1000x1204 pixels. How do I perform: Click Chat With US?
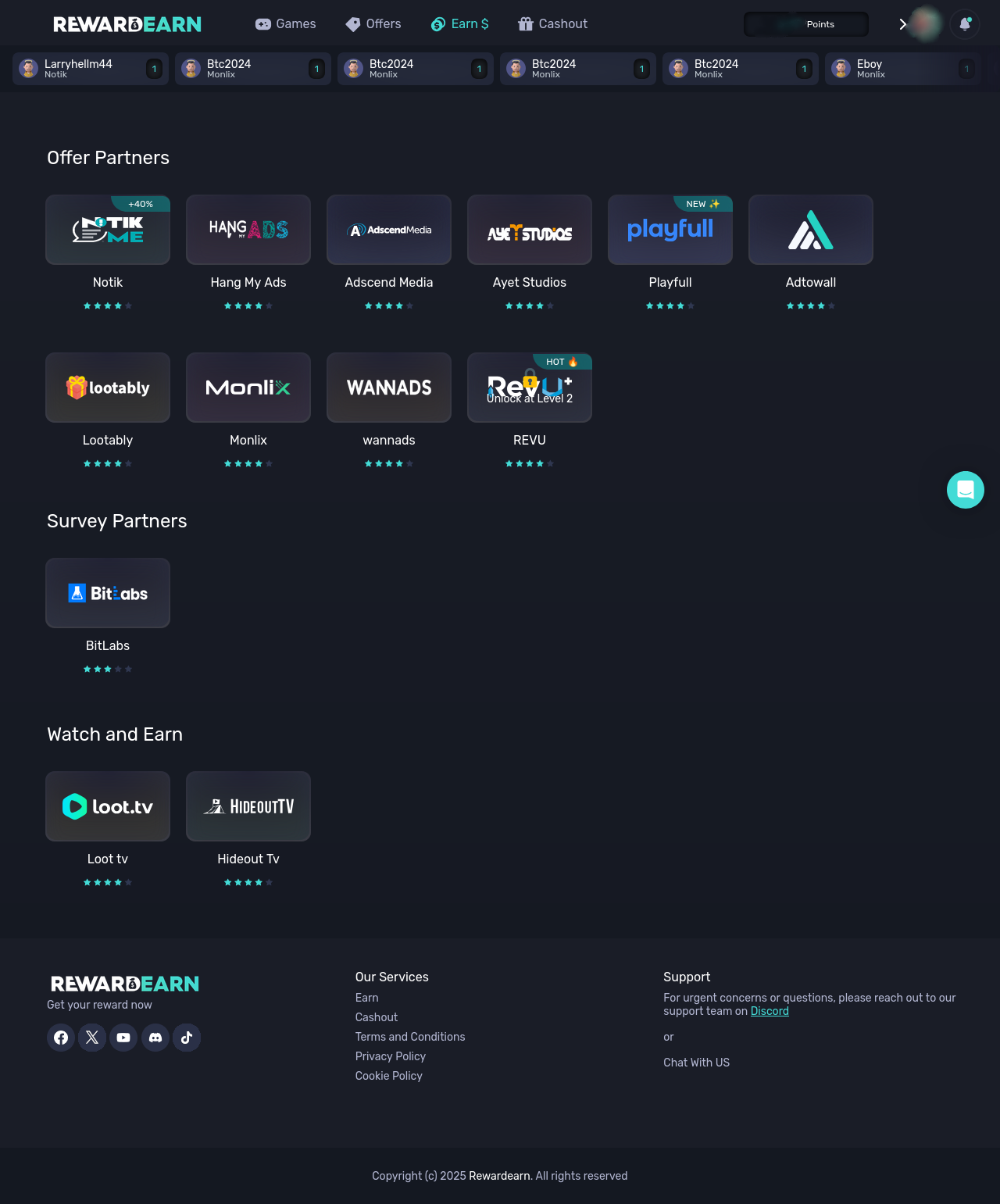tap(697, 1063)
